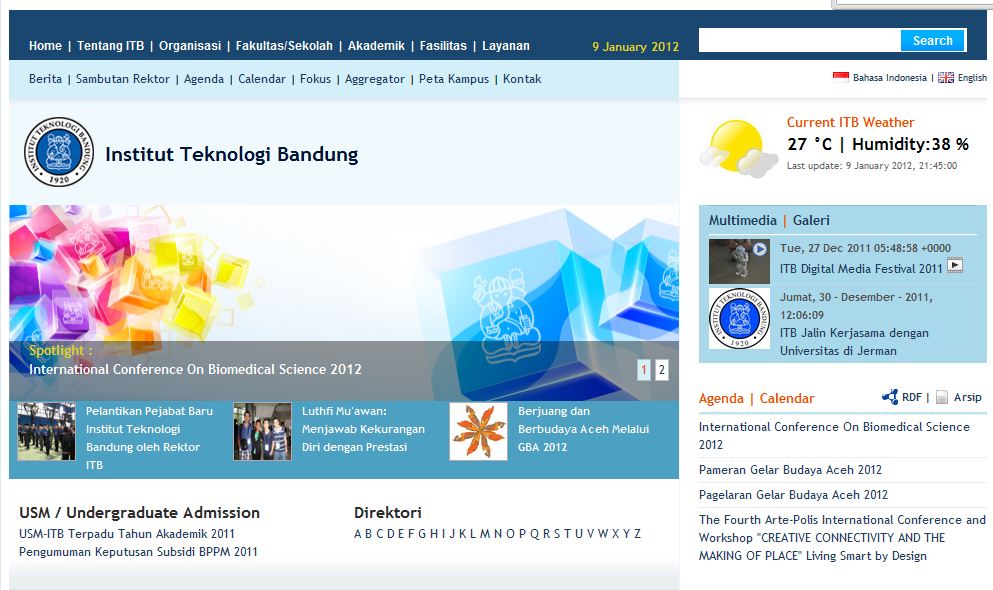This screenshot has height=590, width=993.
Task: Open Pengumuman Keputusan Subsidi BPPM 2011
Action: coord(138,551)
